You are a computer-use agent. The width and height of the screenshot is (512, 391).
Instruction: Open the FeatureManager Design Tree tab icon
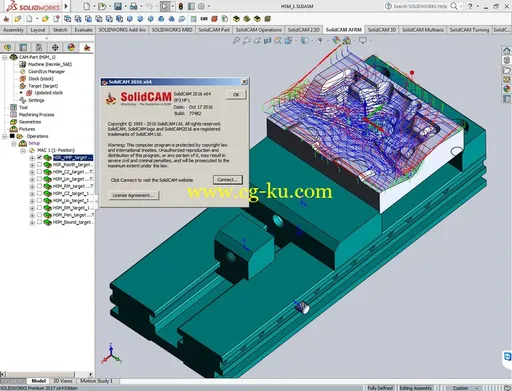click(7, 47)
